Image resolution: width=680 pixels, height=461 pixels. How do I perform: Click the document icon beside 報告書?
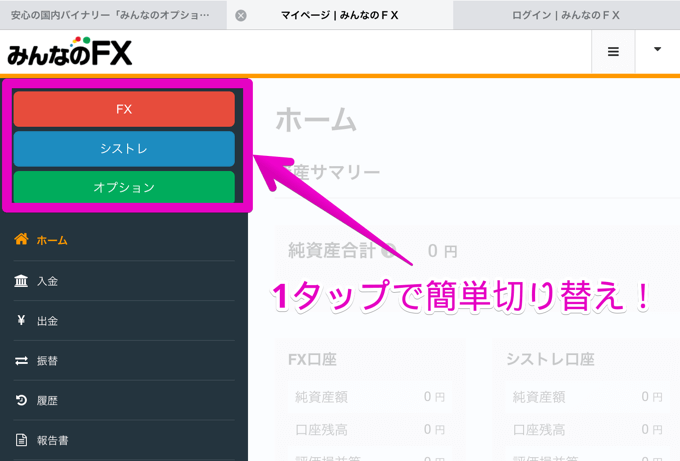[21, 440]
